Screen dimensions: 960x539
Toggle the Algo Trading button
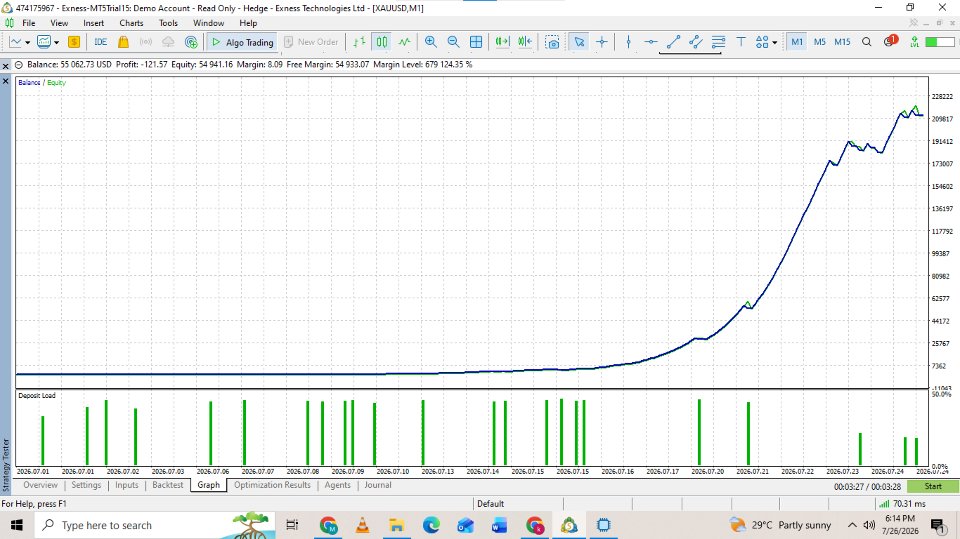(243, 42)
